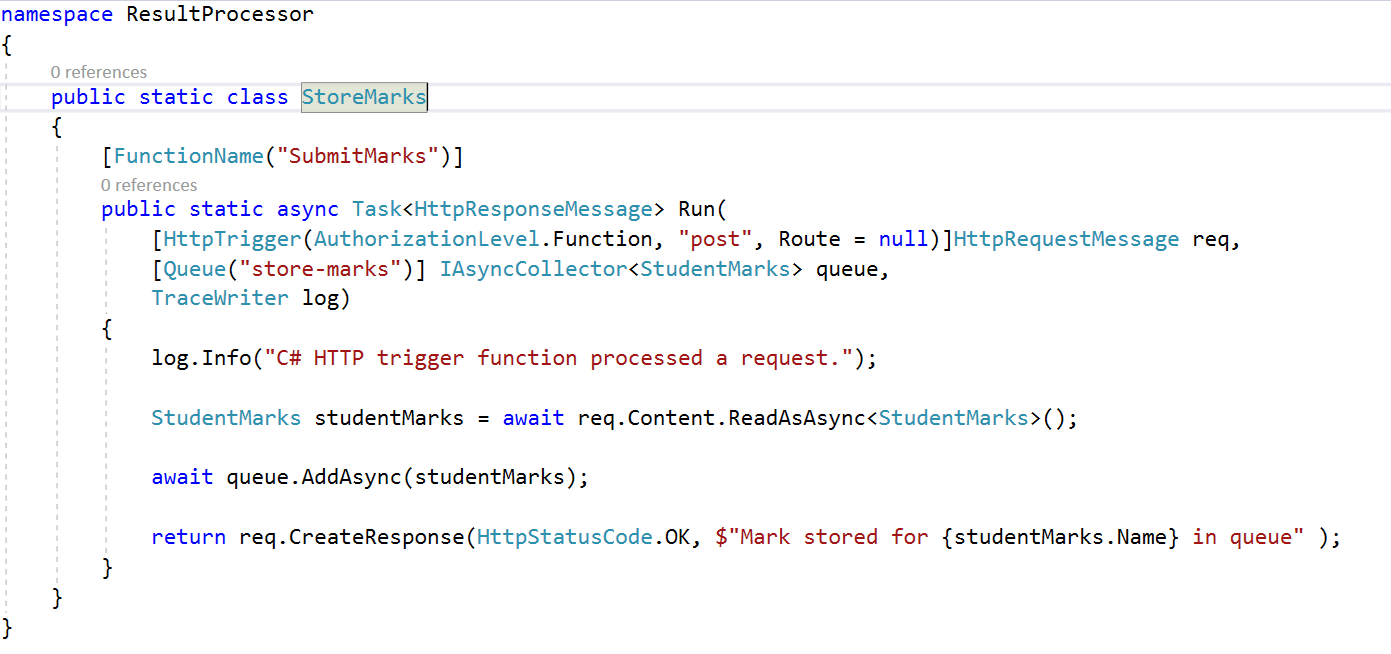
Task: Click the 0 references link above the Run method
Action: click(149, 185)
